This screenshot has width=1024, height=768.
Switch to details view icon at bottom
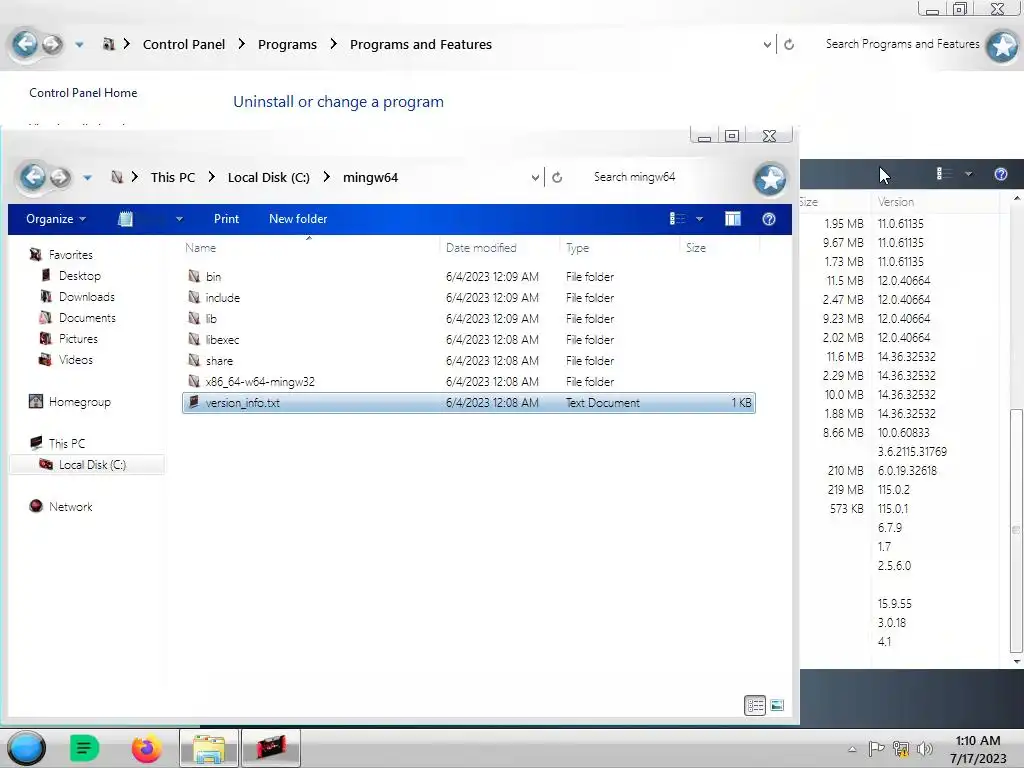[755, 705]
